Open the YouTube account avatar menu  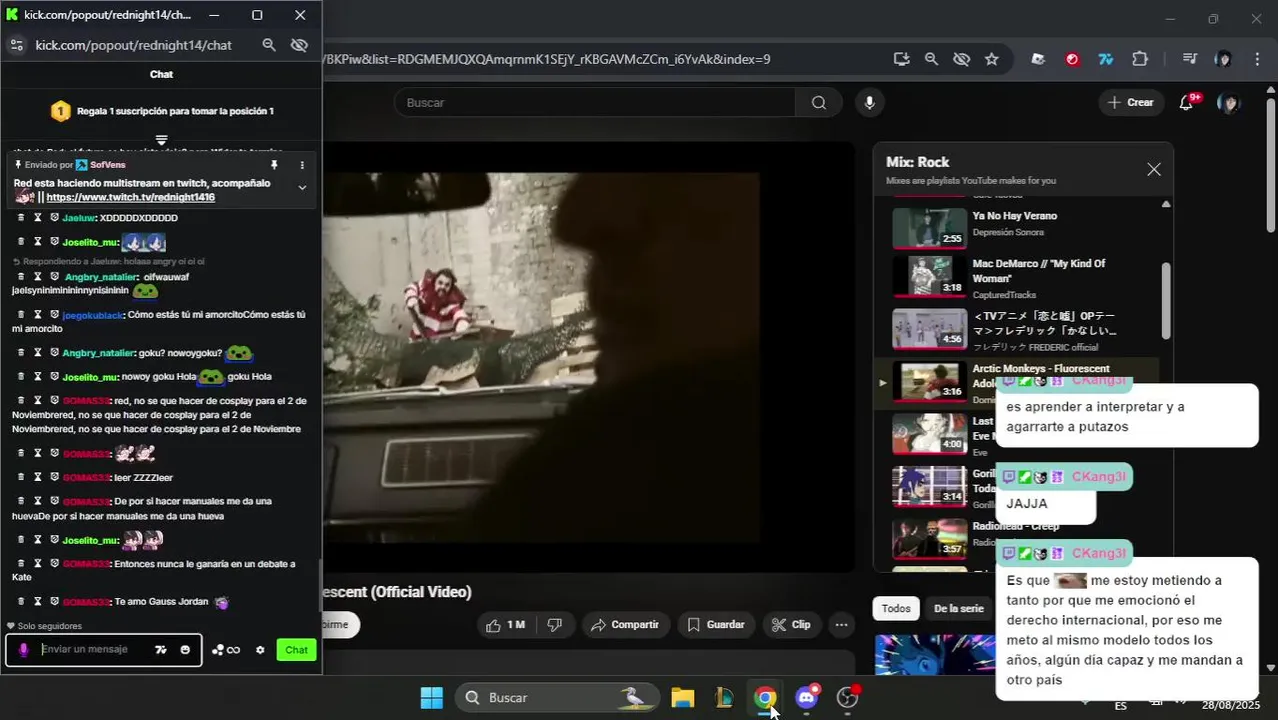tap(1229, 103)
